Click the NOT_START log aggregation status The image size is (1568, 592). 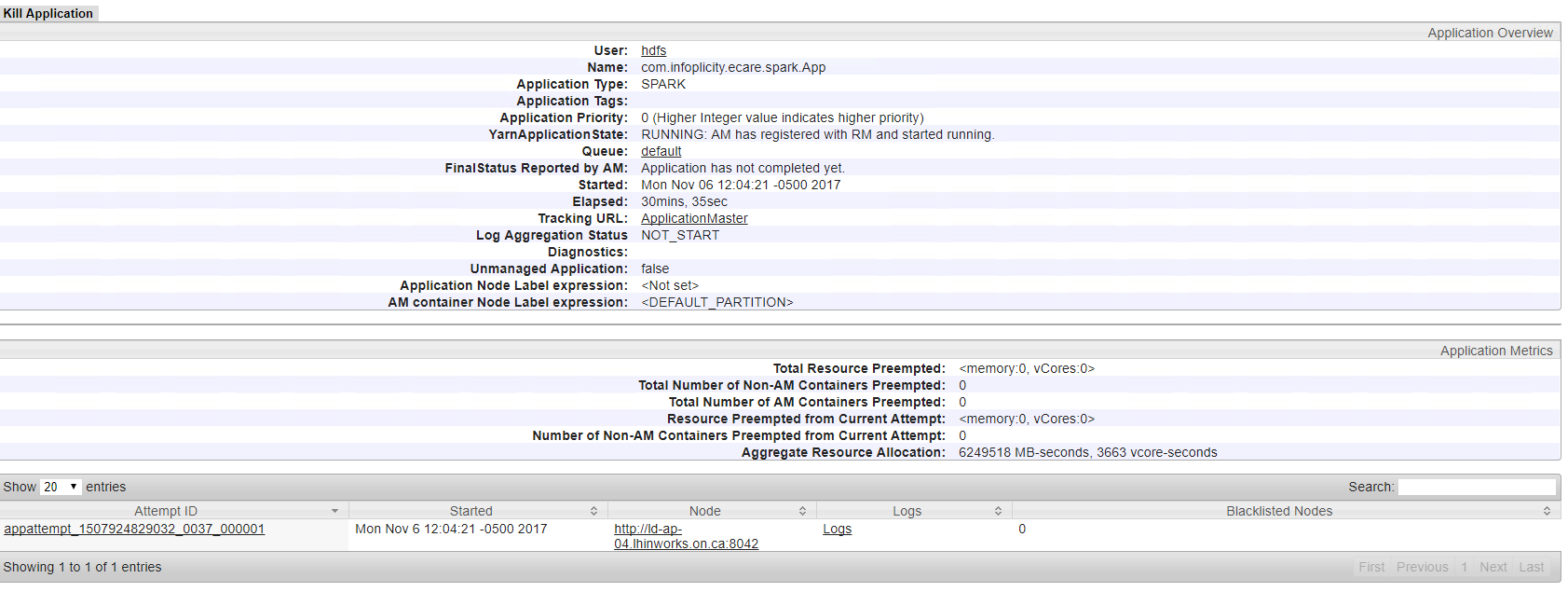coord(680,235)
